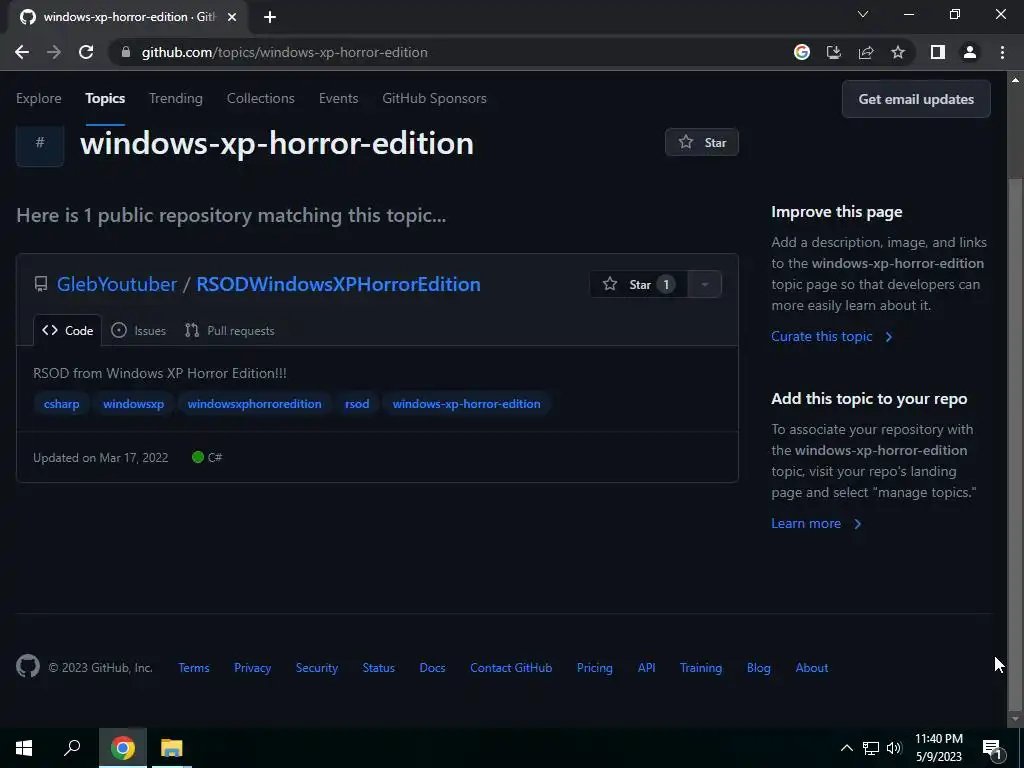1024x768 pixels.
Task: Open the Pricing footer link
Action: [x=595, y=667]
